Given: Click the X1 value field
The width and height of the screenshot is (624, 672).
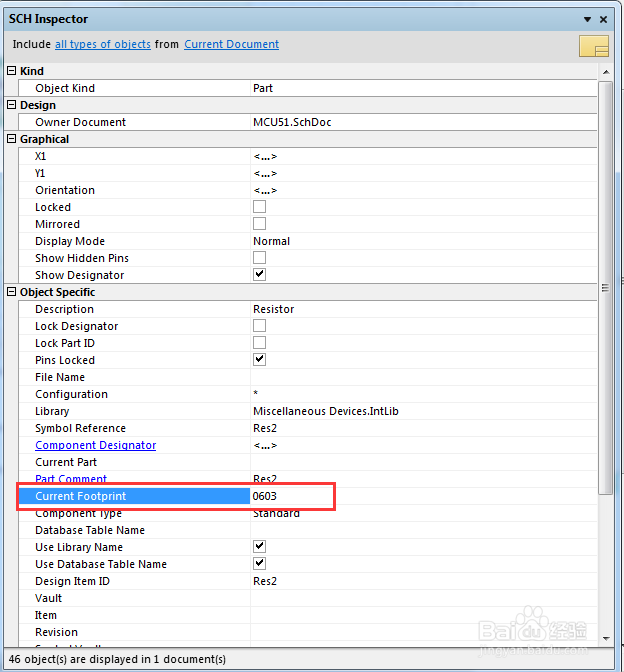Looking at the screenshot, I should click(x=423, y=156).
